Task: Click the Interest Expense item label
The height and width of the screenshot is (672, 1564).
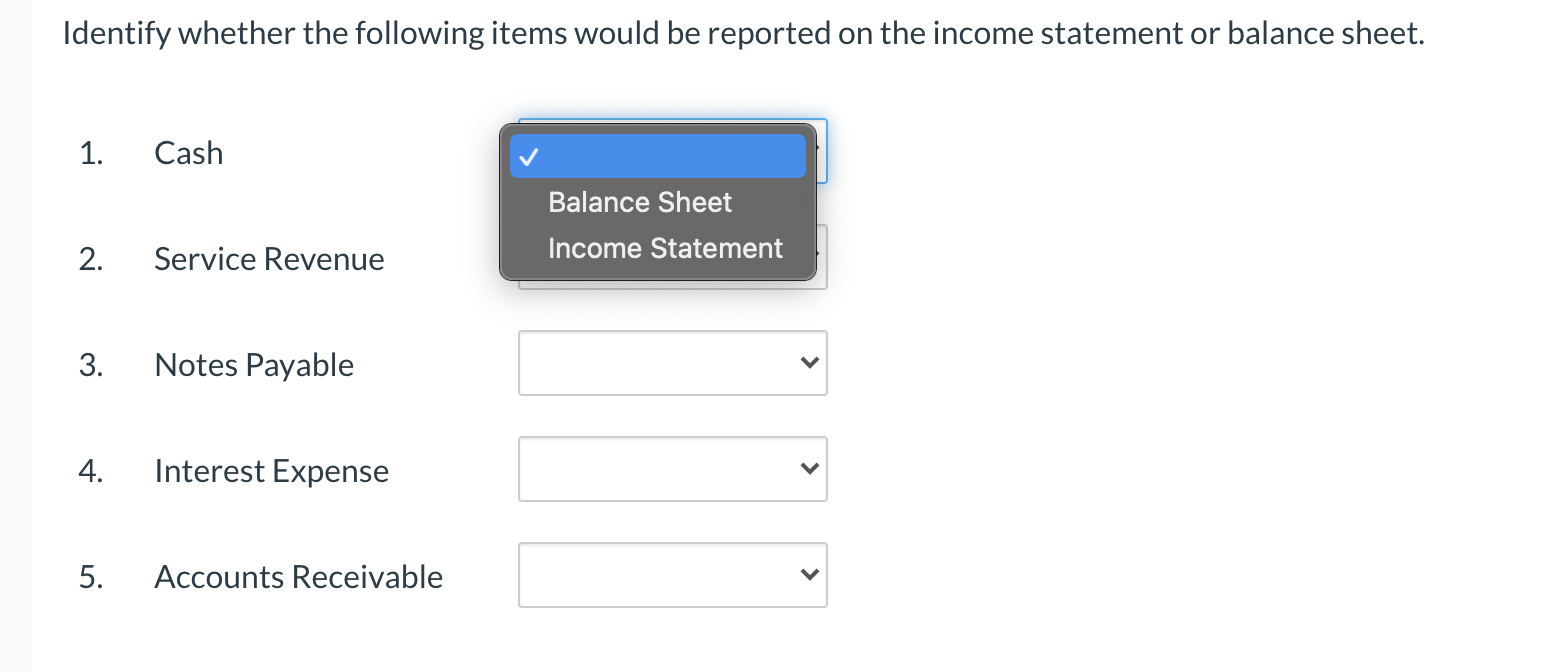Action: (271, 470)
